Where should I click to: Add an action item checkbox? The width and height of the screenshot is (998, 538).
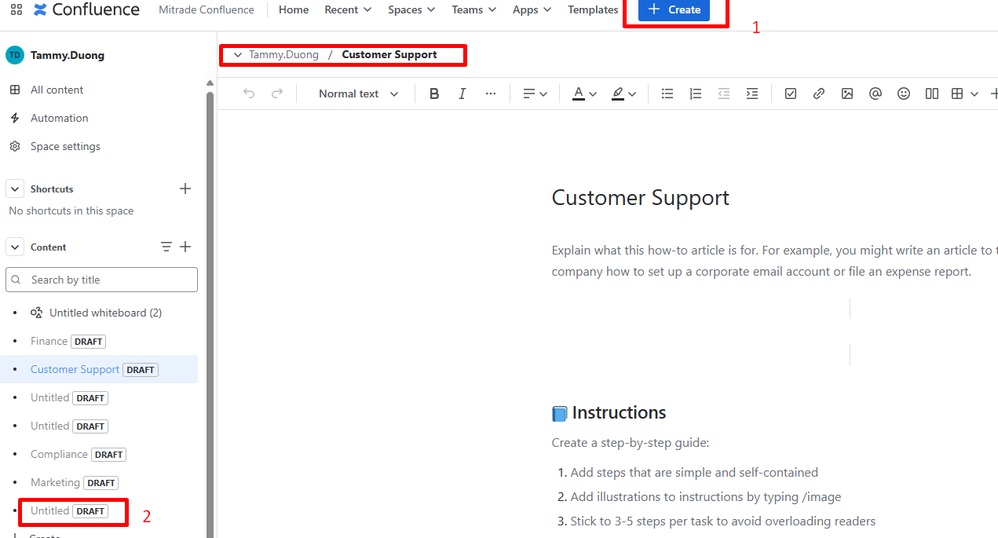tap(790, 94)
